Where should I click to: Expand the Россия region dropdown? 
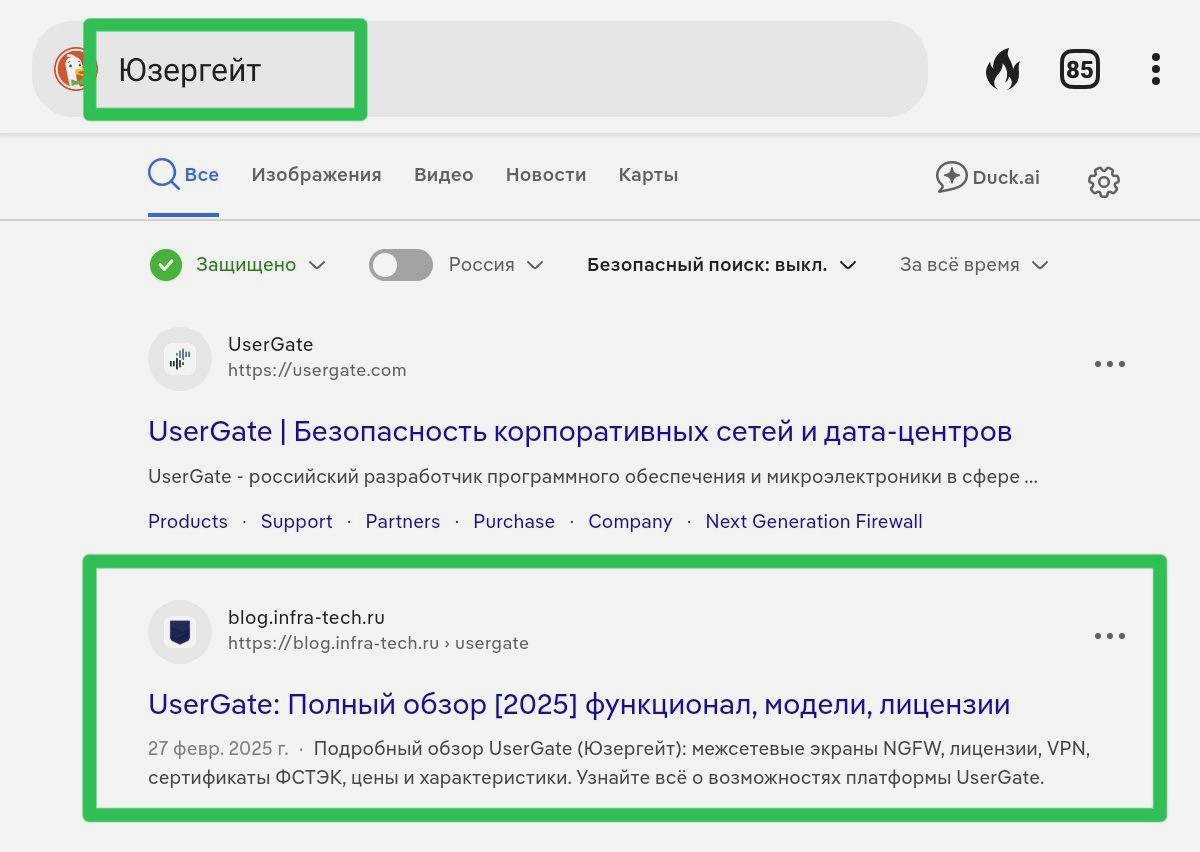pyautogui.click(x=496, y=265)
